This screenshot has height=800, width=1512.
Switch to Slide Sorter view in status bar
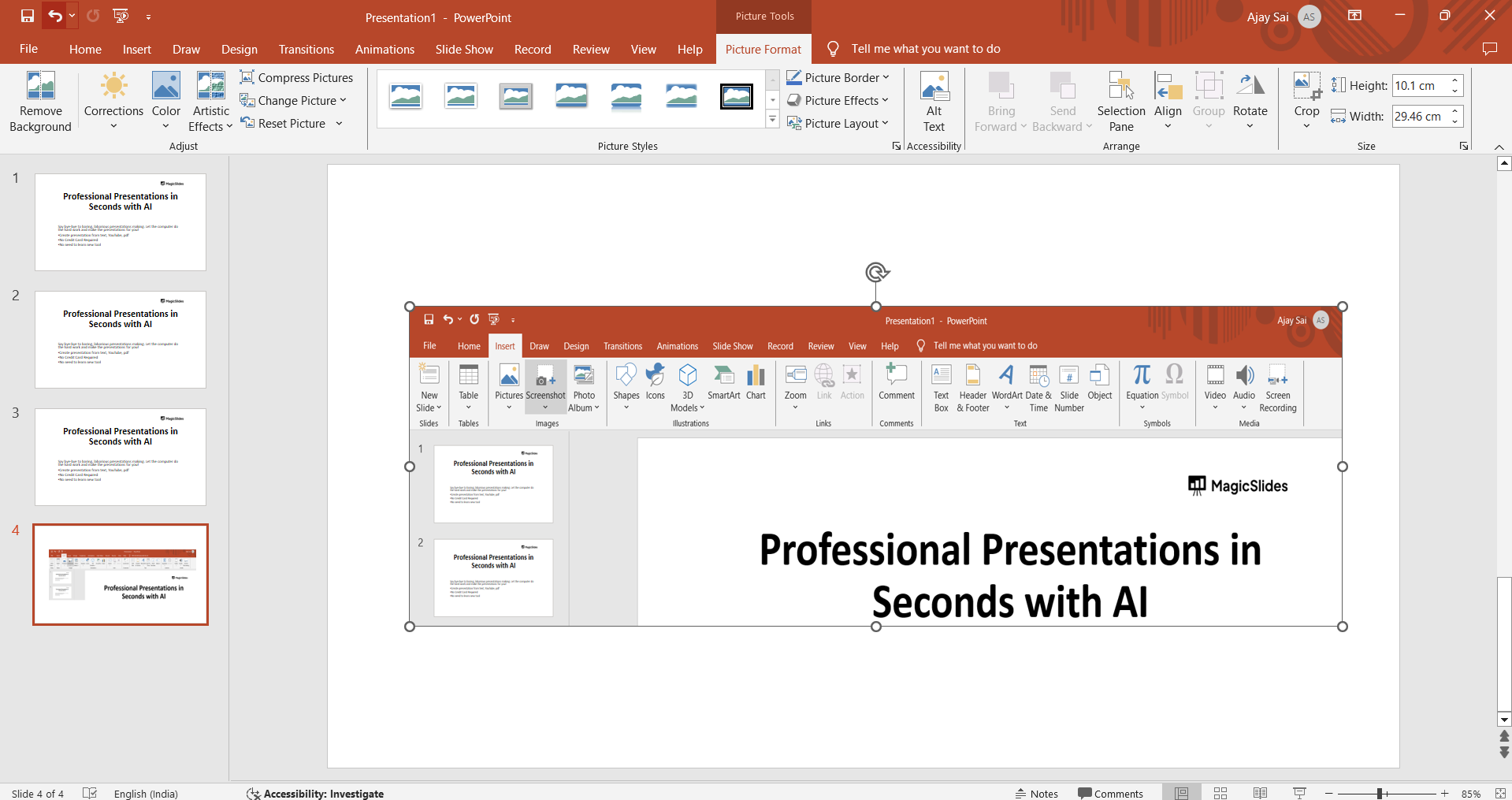[1220, 793]
